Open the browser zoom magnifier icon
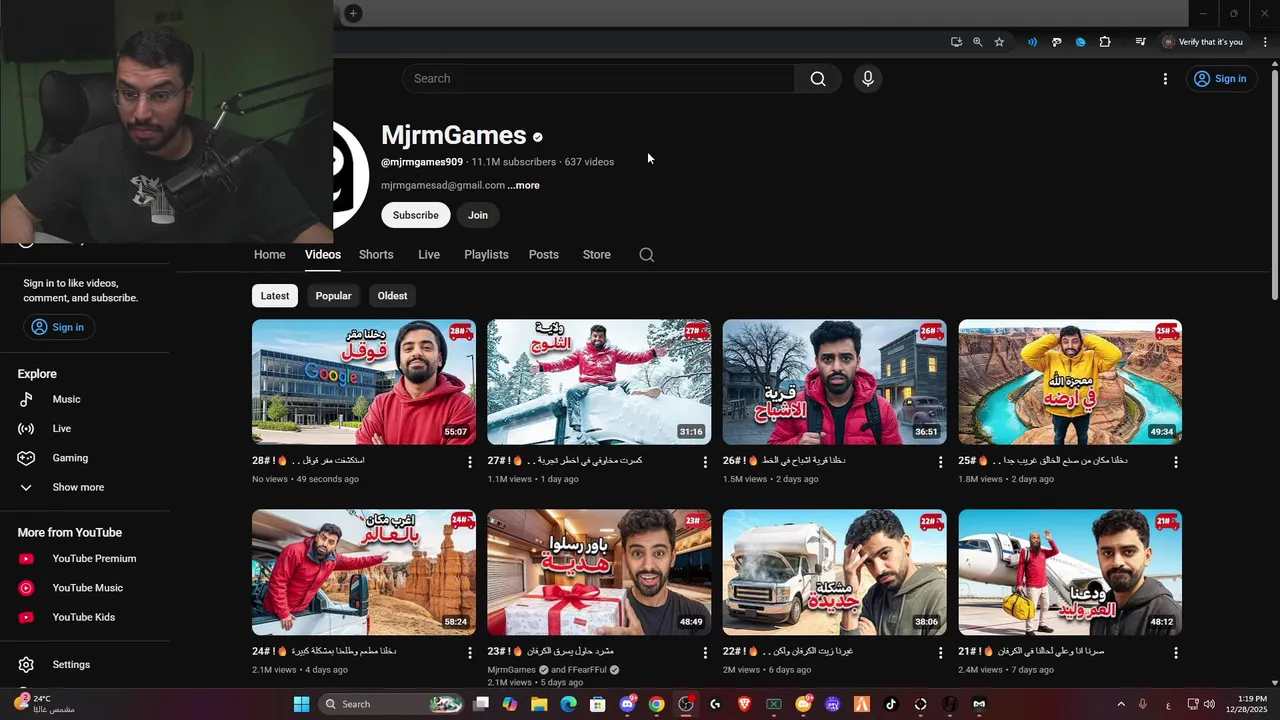 coord(977,42)
